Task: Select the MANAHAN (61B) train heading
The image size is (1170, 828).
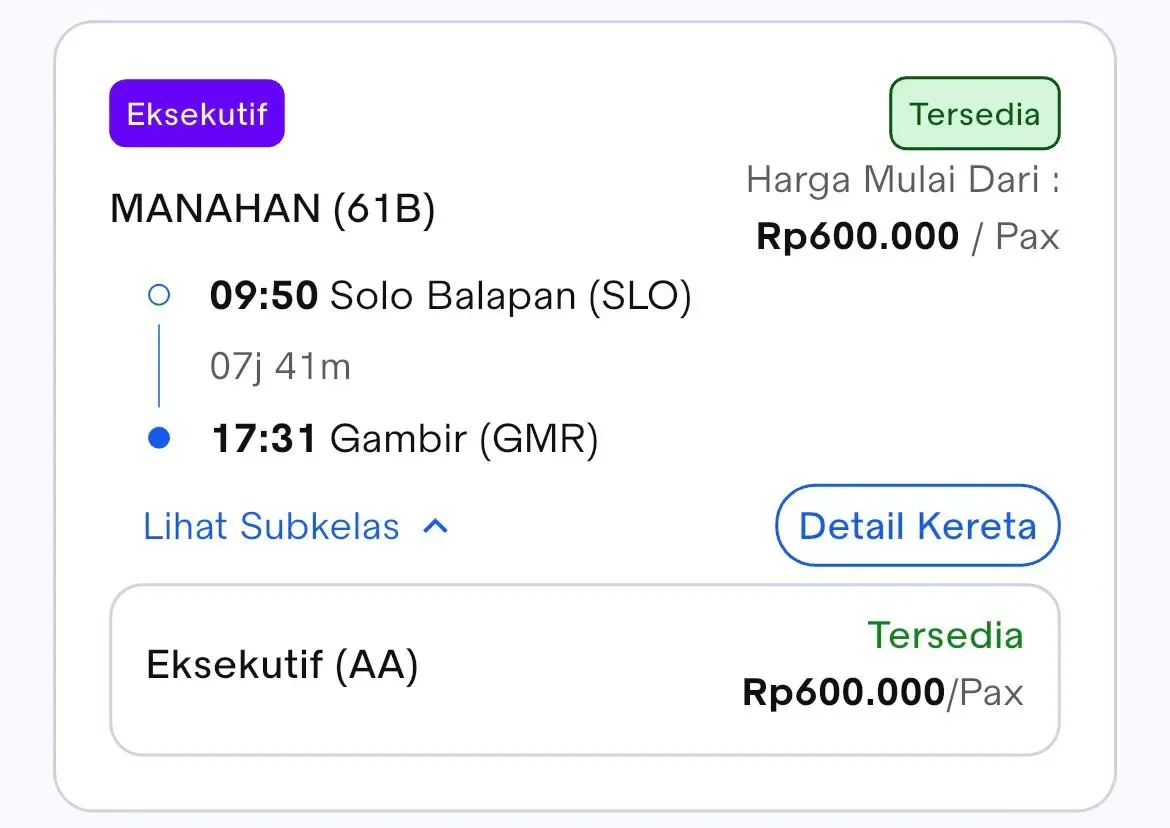Action: (272, 208)
